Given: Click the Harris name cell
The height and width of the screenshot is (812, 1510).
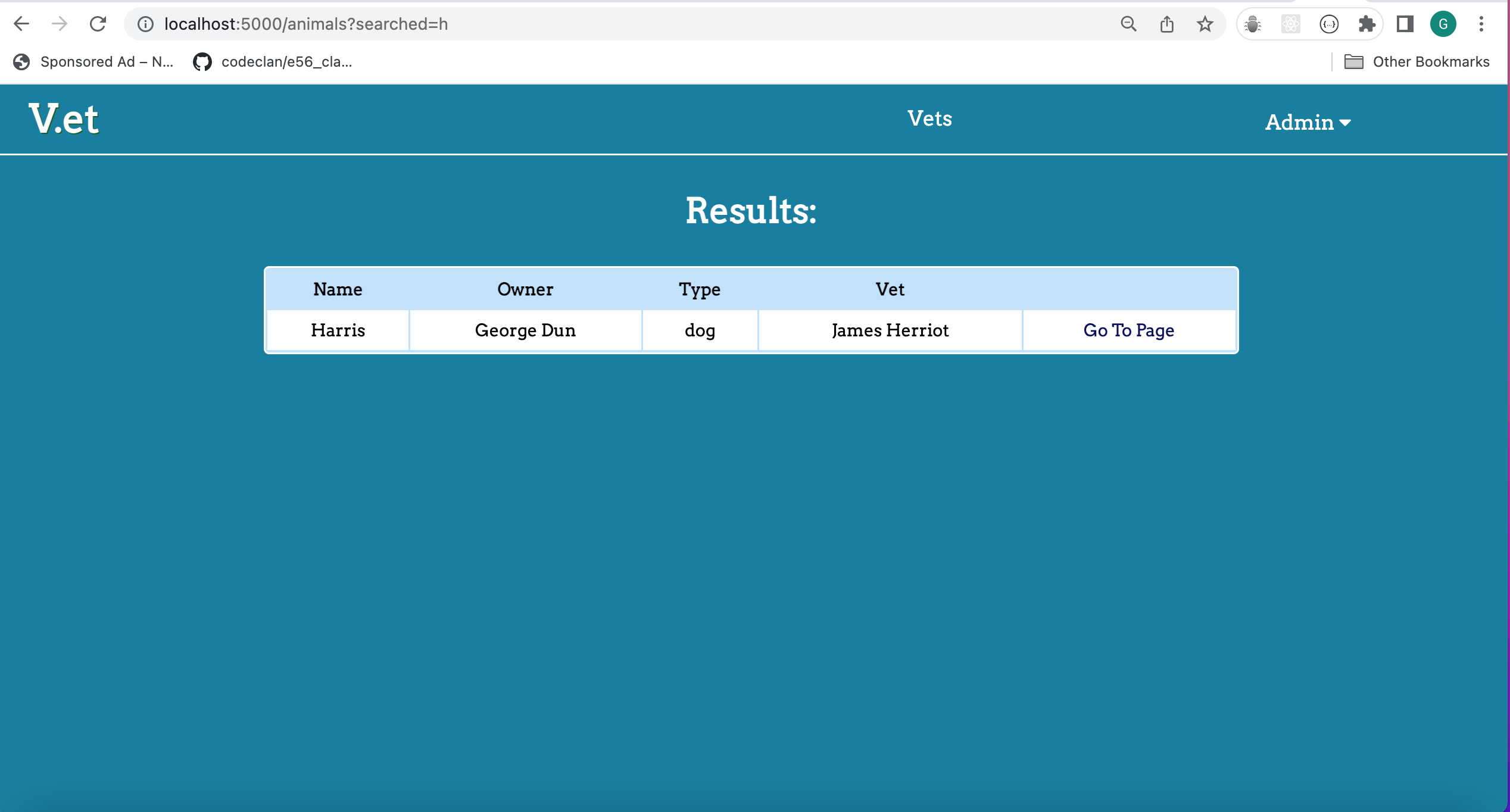Looking at the screenshot, I should (338, 330).
